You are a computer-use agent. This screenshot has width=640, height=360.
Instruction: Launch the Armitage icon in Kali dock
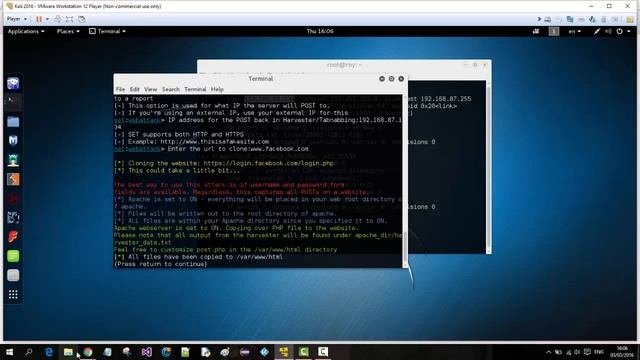click(13, 160)
